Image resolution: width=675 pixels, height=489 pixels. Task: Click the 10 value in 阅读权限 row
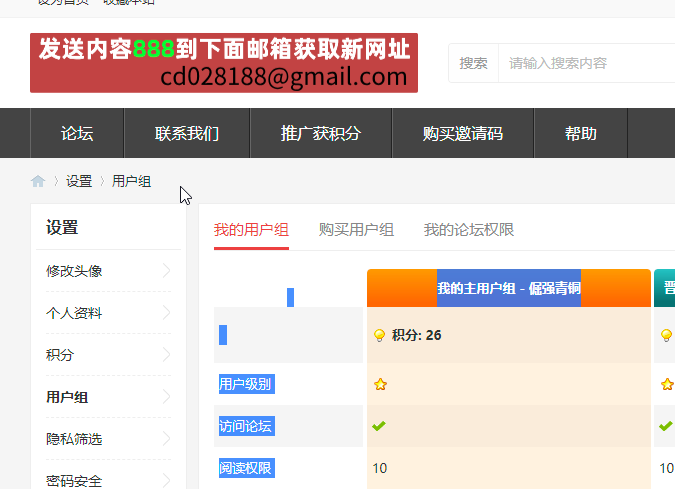[380, 468]
